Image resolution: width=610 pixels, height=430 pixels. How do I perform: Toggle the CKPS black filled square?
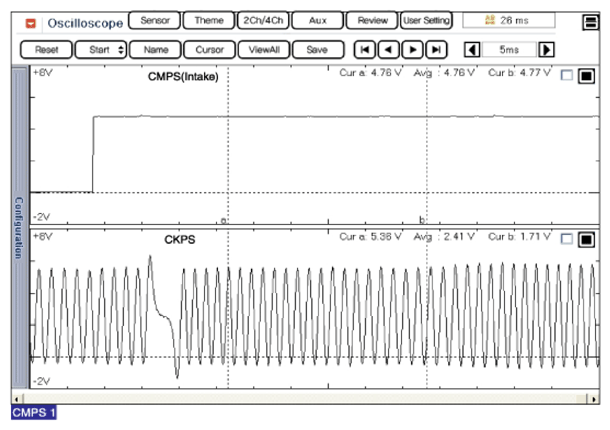tap(586, 240)
